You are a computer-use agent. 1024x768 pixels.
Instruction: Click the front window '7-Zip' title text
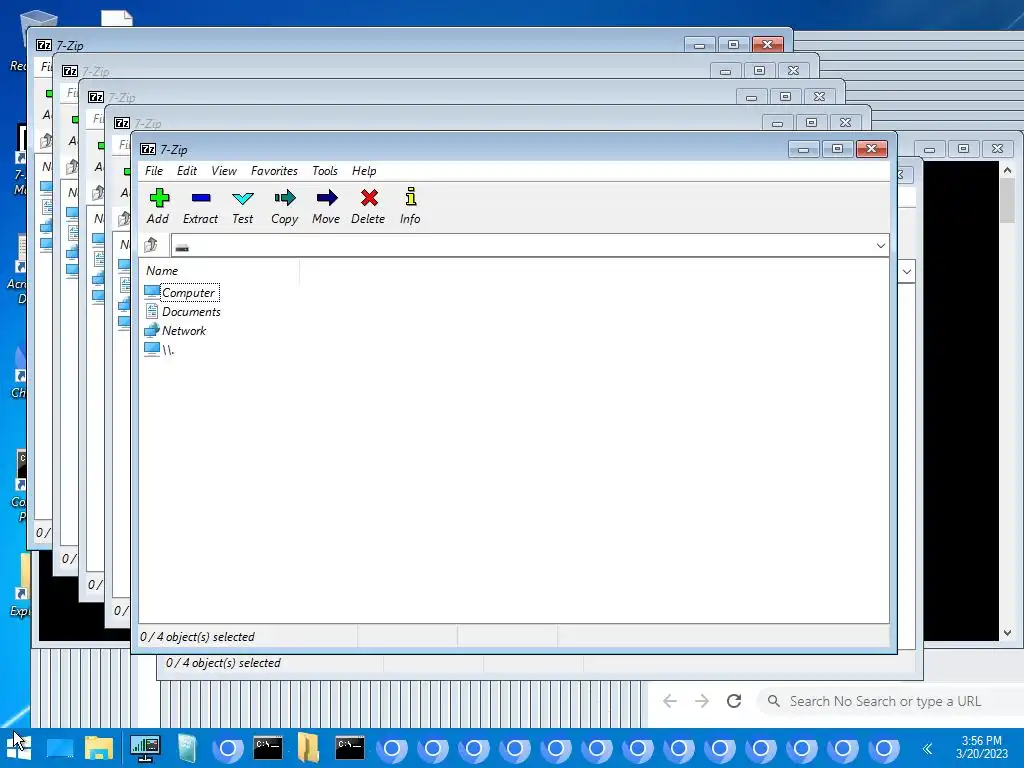(174, 150)
